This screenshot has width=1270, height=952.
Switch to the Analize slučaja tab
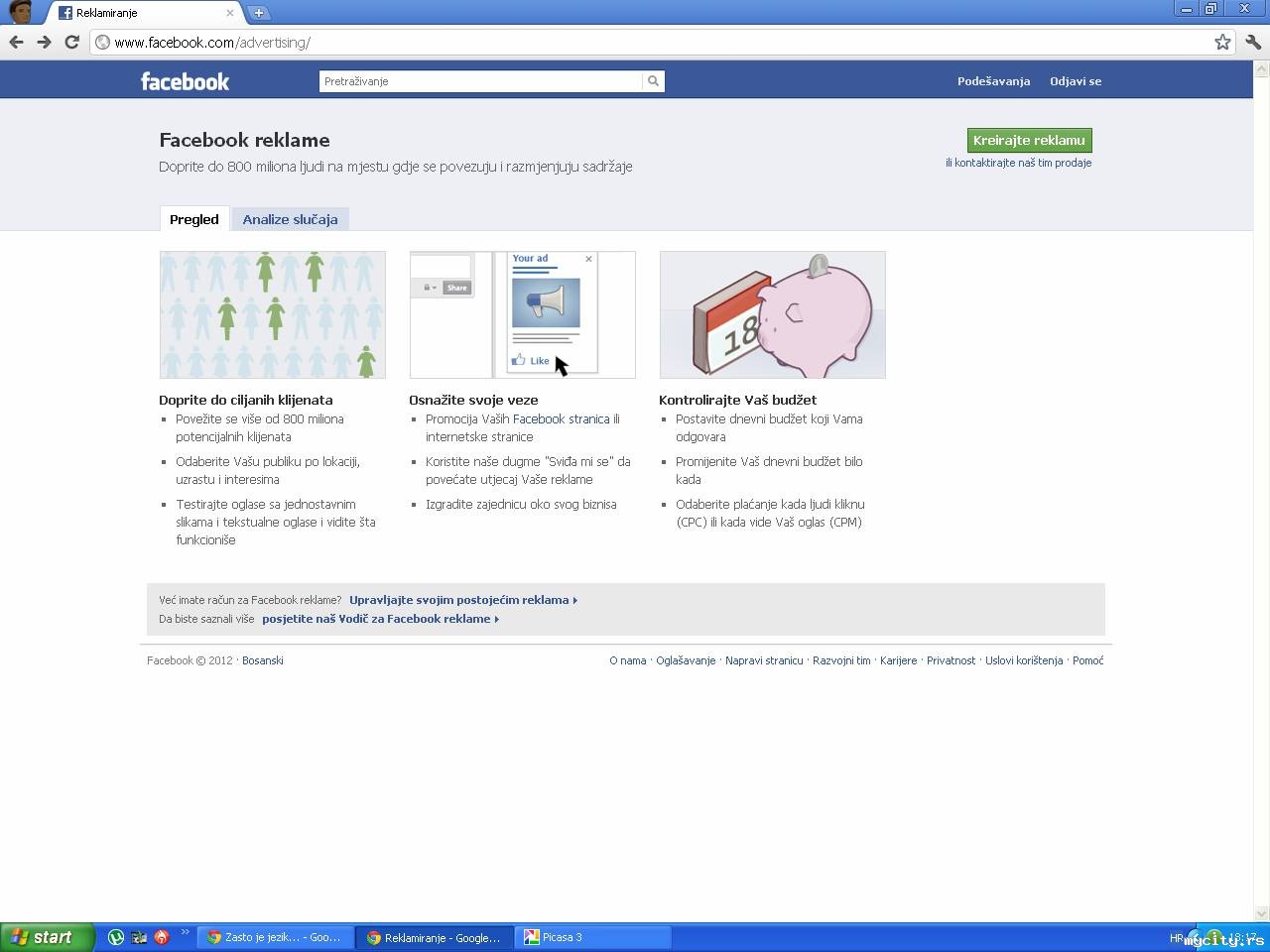click(x=291, y=219)
